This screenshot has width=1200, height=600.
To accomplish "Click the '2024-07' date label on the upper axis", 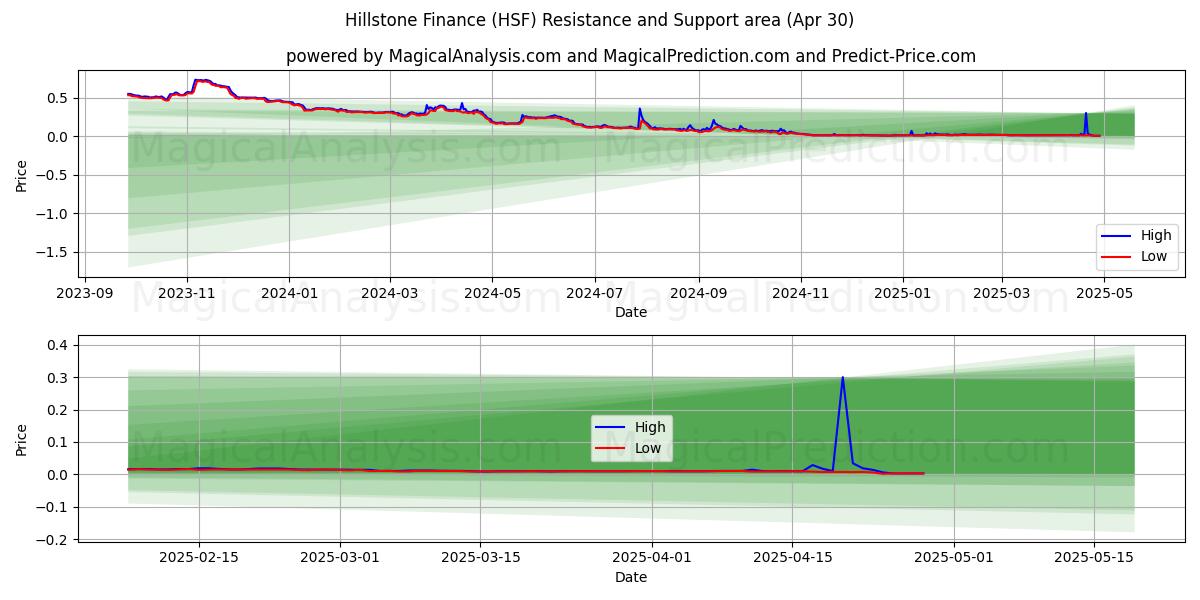I will pos(594,293).
